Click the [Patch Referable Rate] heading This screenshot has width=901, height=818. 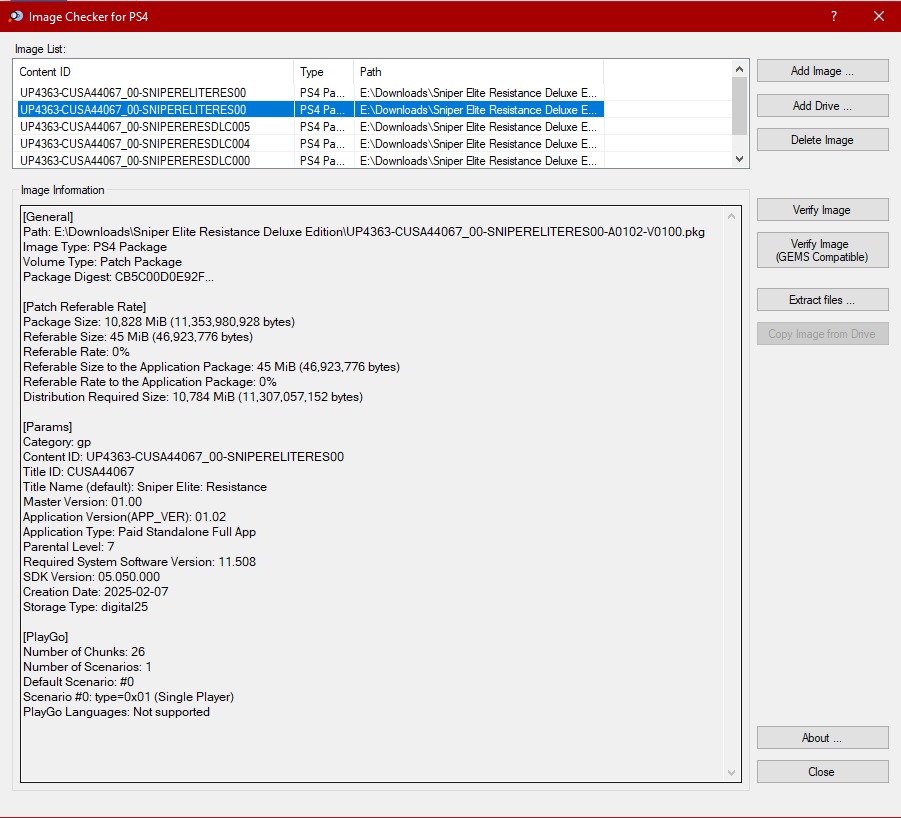pos(84,306)
